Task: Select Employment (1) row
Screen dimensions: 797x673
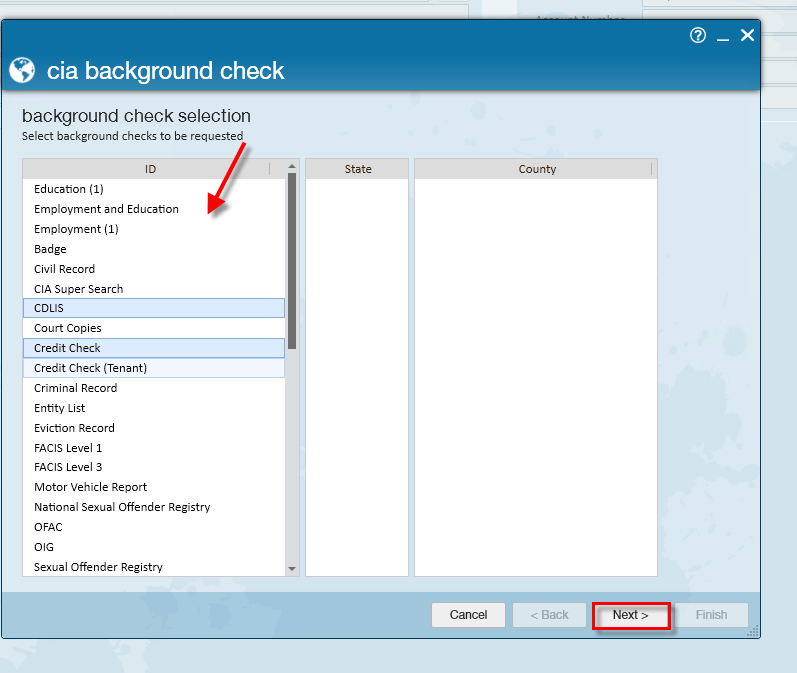Action: click(154, 229)
